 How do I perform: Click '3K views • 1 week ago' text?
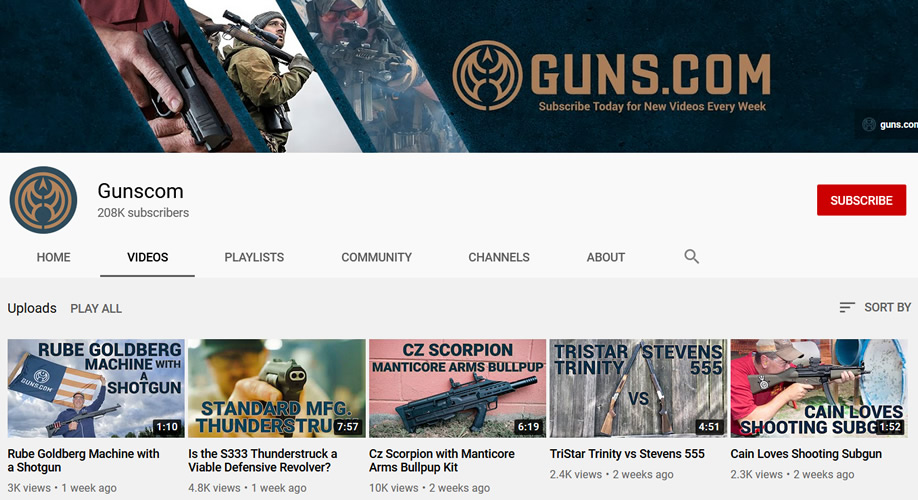62,488
